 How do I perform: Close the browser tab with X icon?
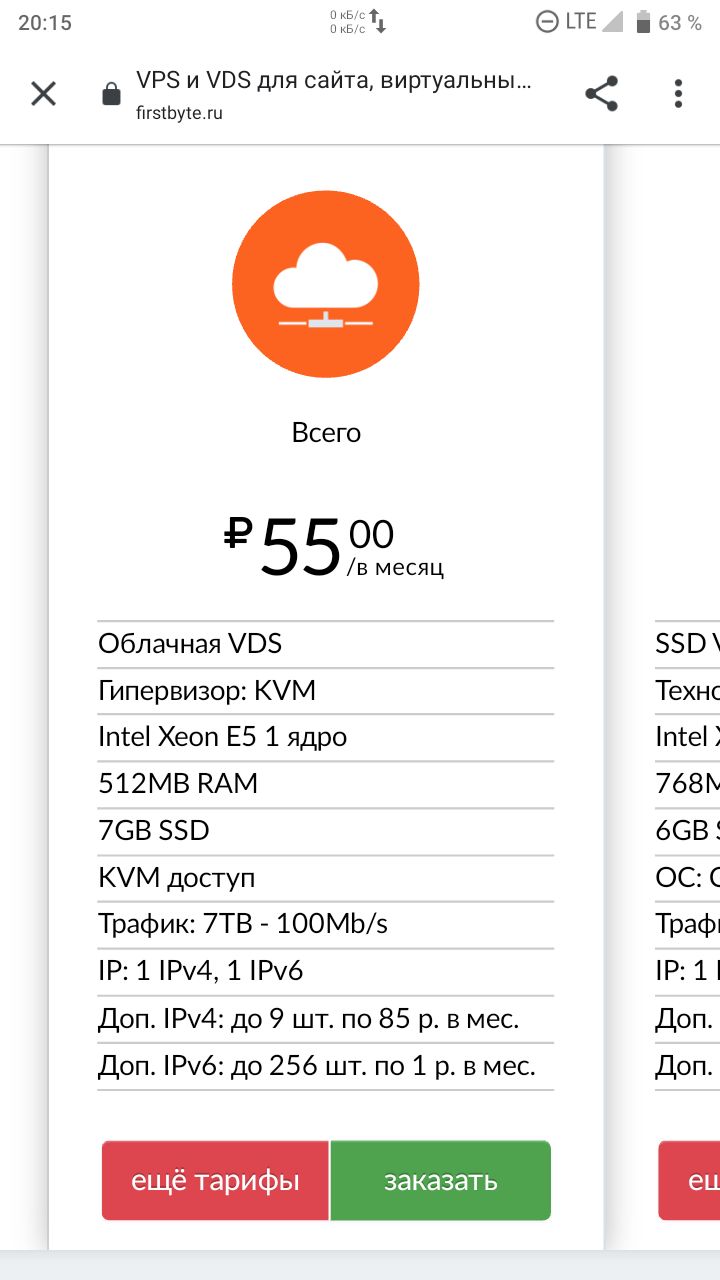coord(43,94)
